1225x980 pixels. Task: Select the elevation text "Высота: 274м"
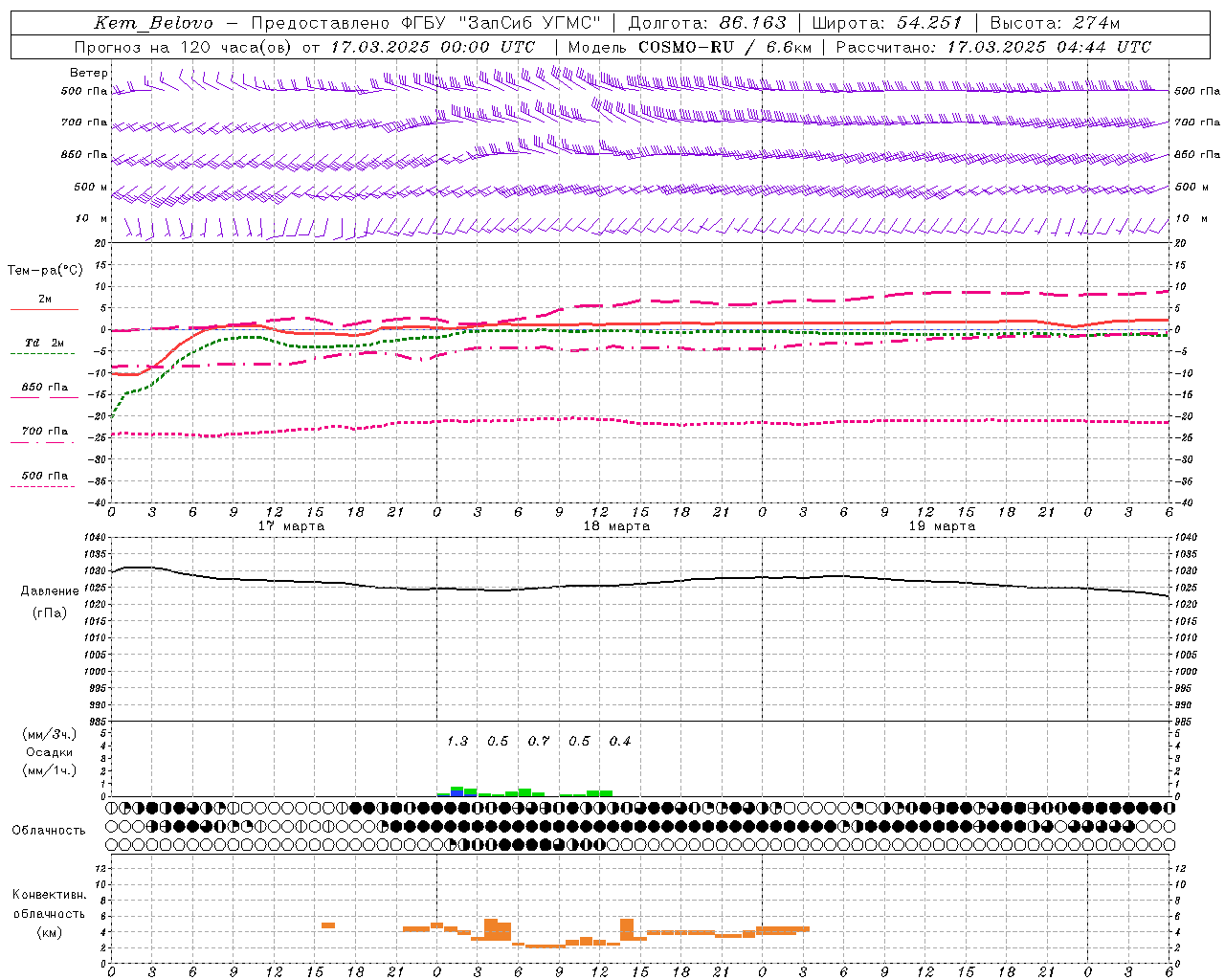[x=1055, y=23]
